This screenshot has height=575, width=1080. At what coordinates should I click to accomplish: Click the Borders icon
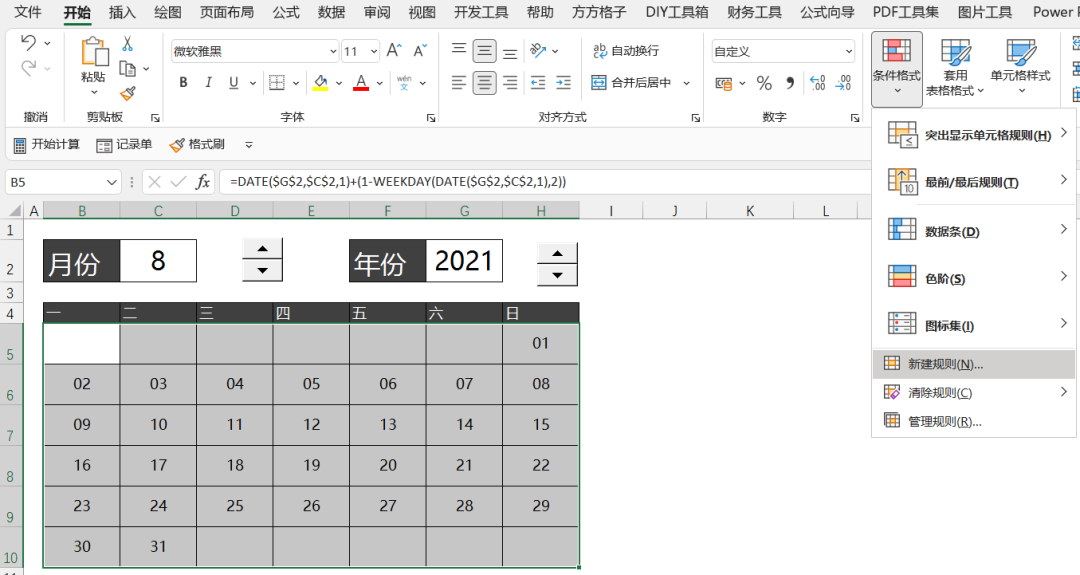point(277,83)
